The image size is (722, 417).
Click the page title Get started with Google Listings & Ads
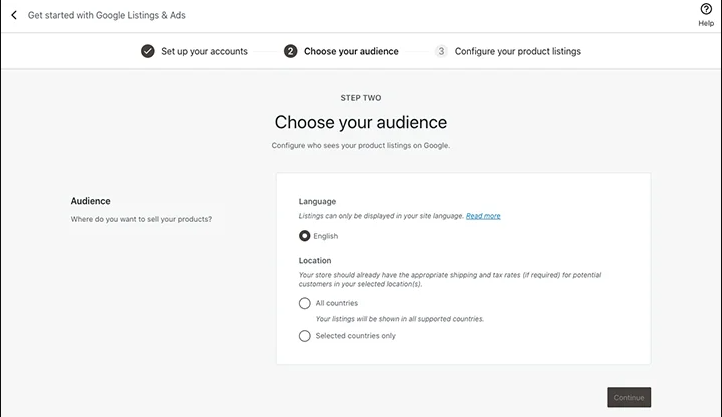[107, 15]
